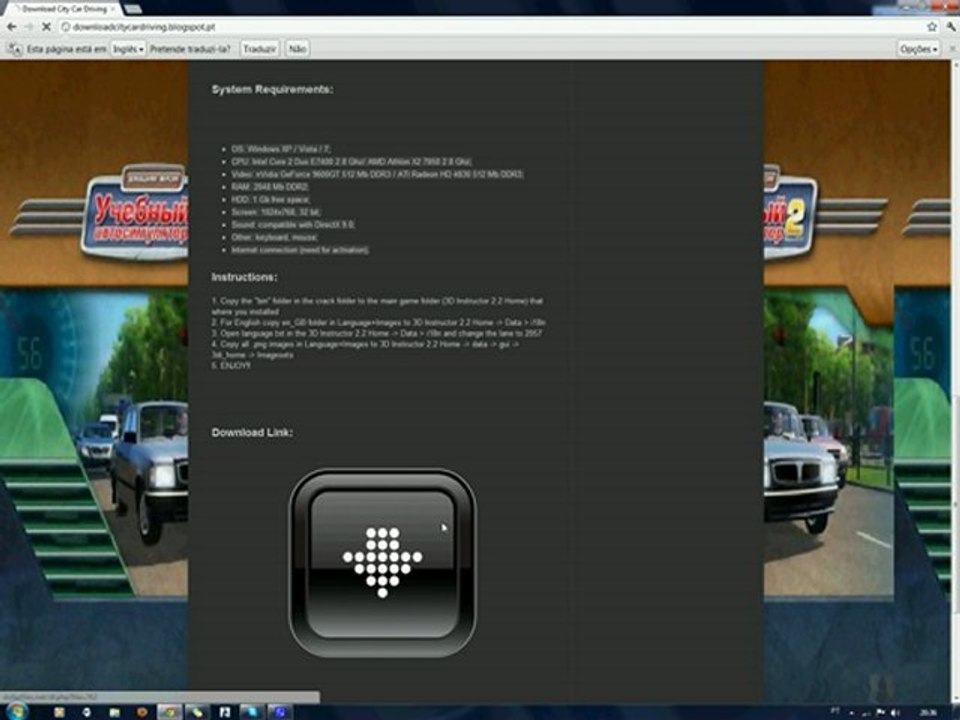Open the Windows Start menu

point(16,712)
